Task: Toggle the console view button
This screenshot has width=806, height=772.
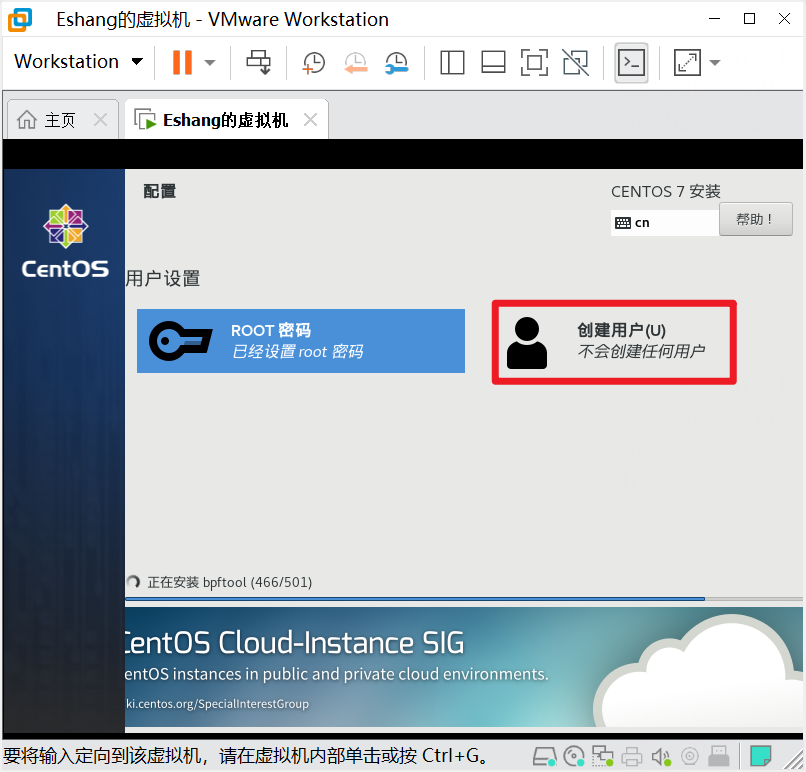Action: coord(631,63)
